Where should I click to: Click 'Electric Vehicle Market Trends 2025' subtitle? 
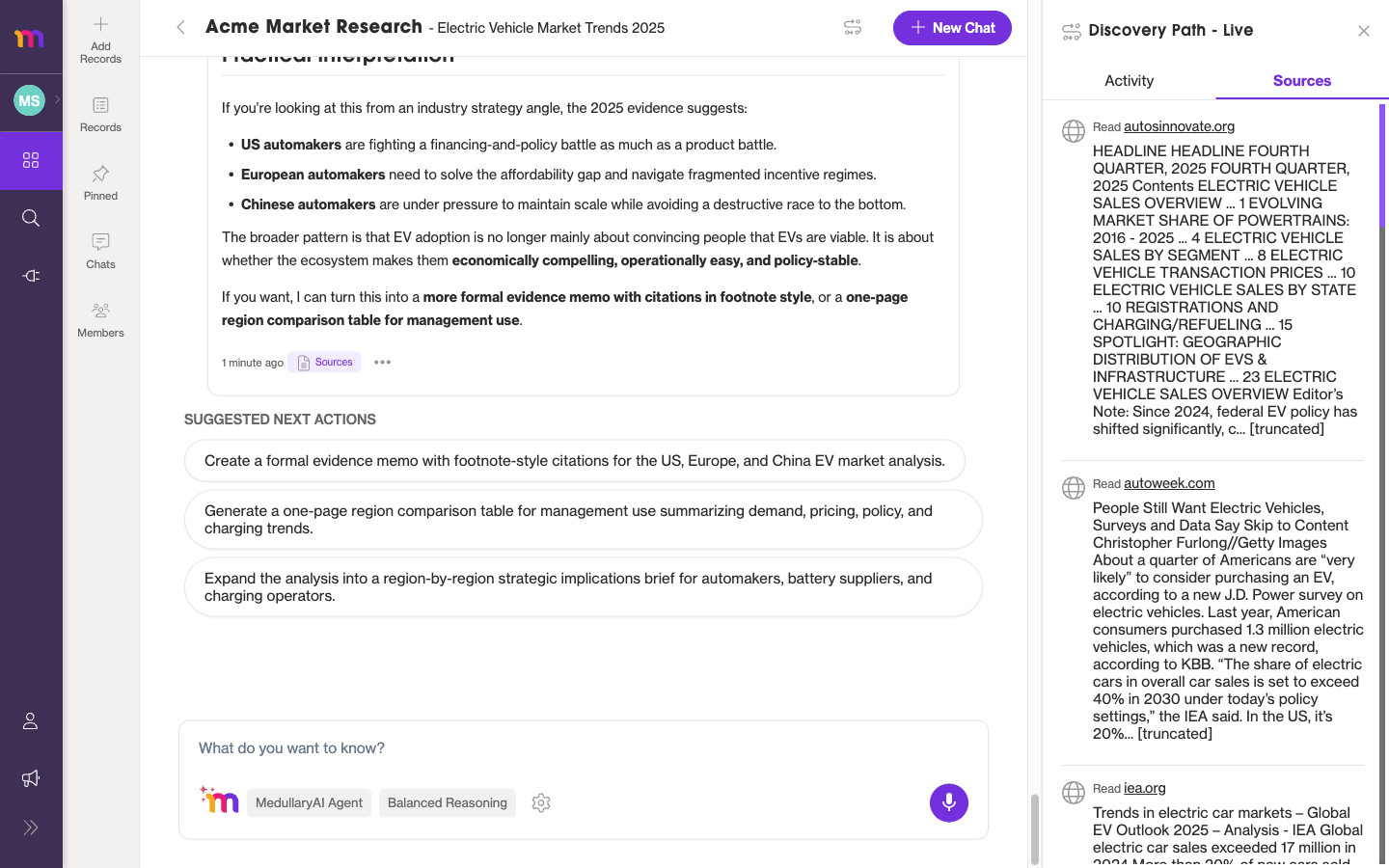(x=551, y=28)
